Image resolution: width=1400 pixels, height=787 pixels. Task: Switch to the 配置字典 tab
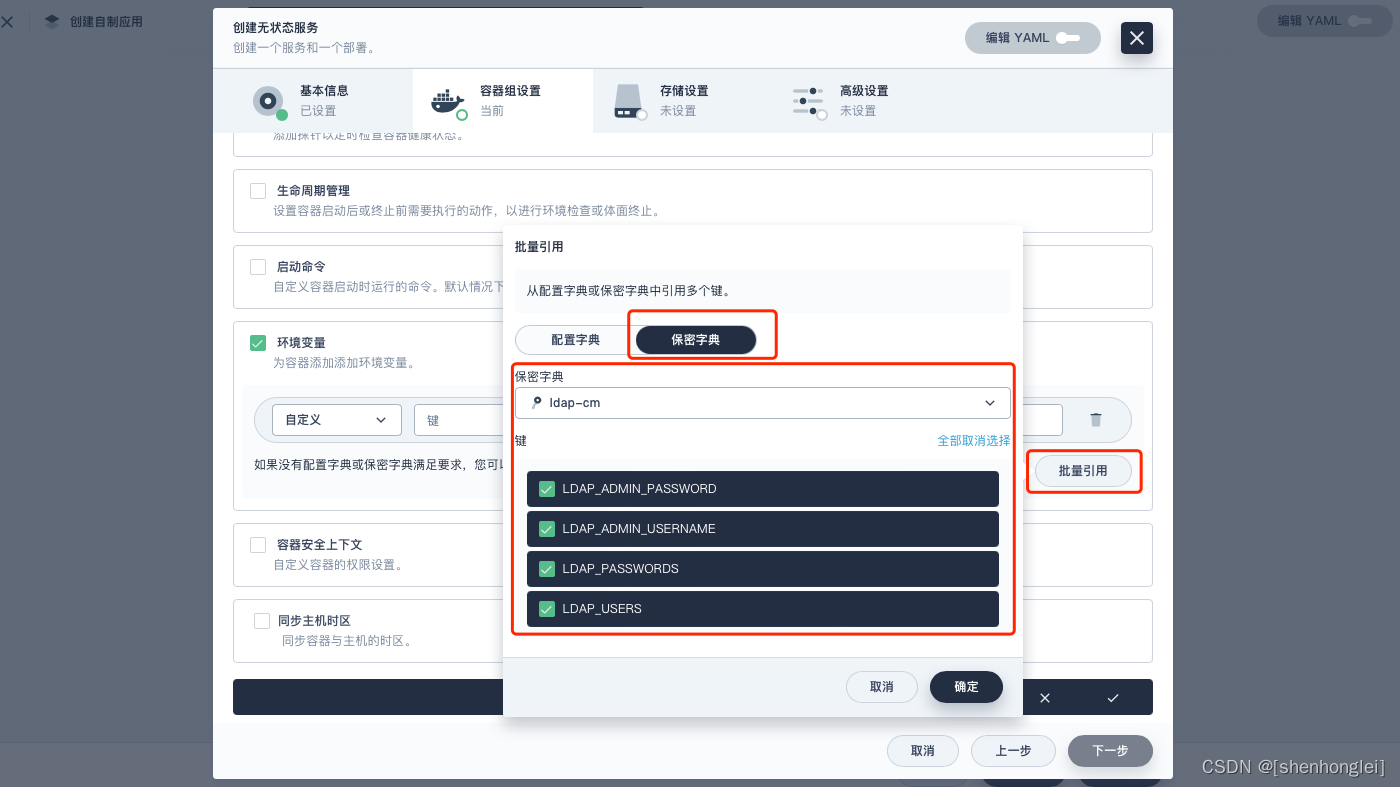576,340
